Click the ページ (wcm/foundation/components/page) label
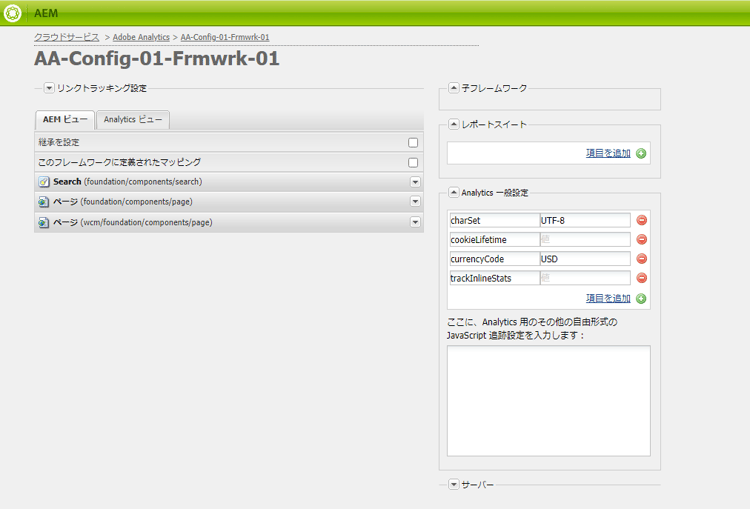 [x=133, y=222]
